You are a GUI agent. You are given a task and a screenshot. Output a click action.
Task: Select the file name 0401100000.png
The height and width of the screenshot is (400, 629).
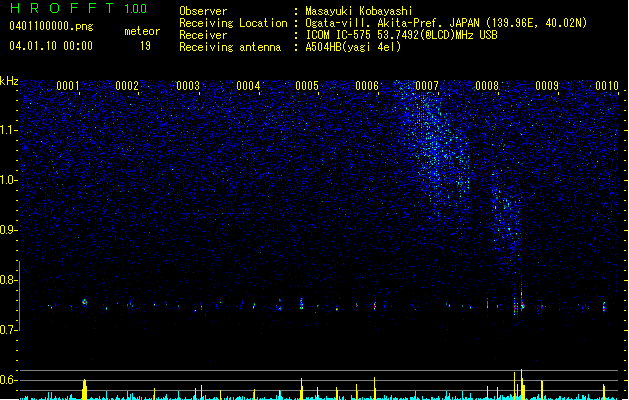click(51, 27)
